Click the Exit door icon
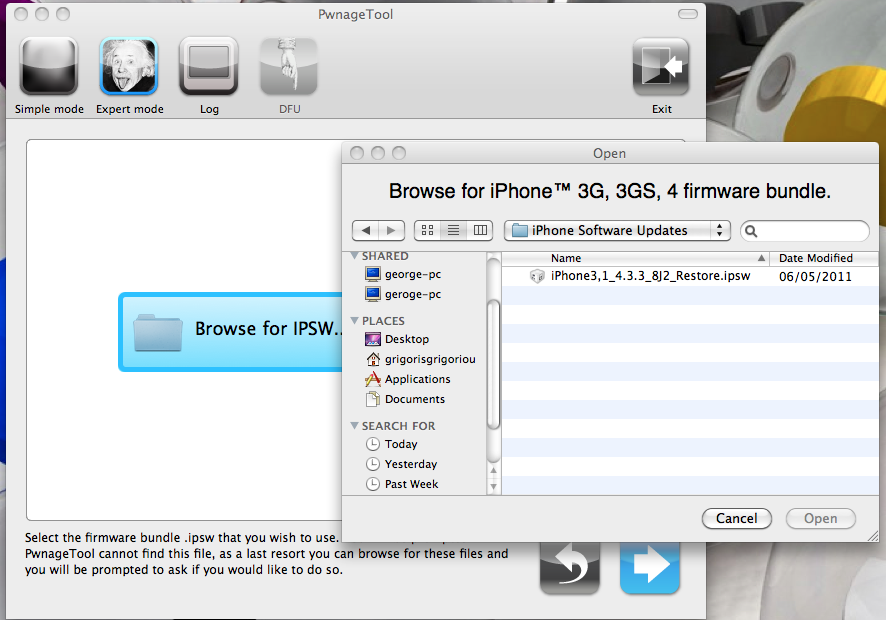The width and height of the screenshot is (886, 620). pos(661,67)
